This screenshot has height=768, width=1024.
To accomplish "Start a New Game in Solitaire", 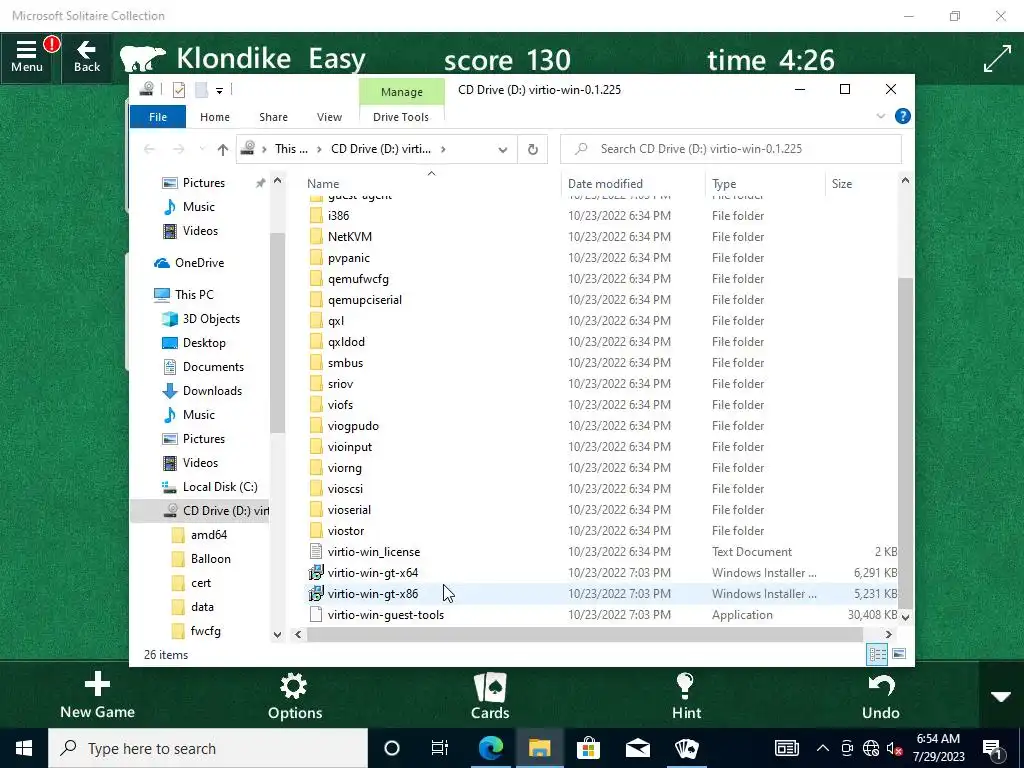I will pos(97,696).
